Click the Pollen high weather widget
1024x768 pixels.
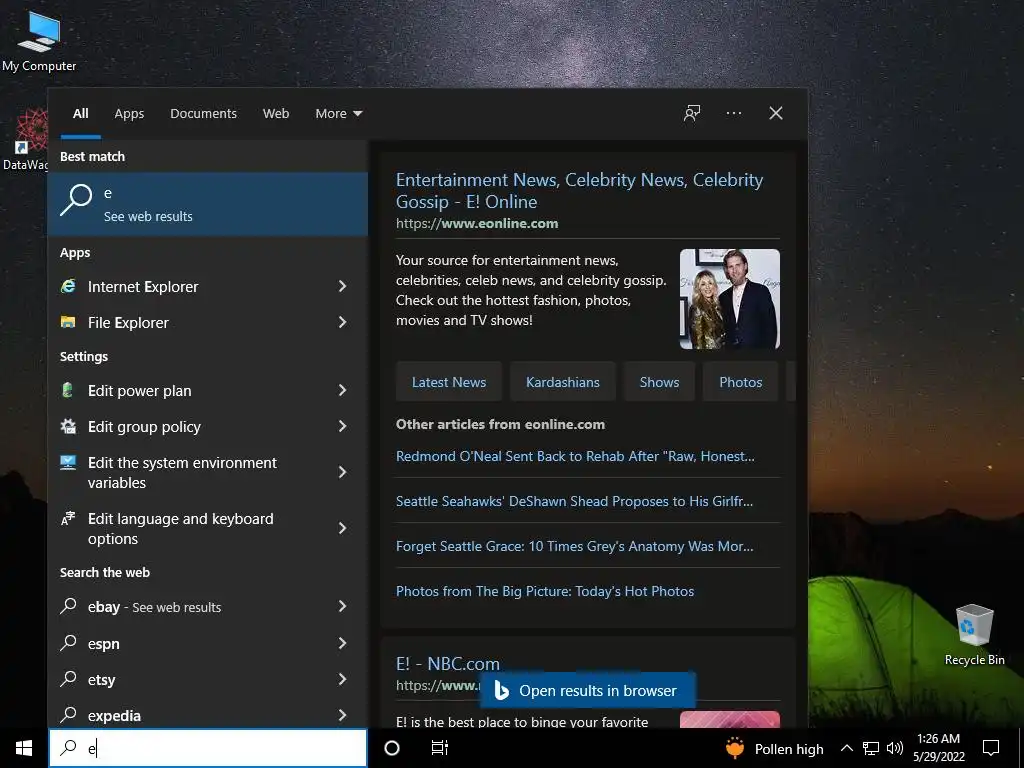click(775, 748)
